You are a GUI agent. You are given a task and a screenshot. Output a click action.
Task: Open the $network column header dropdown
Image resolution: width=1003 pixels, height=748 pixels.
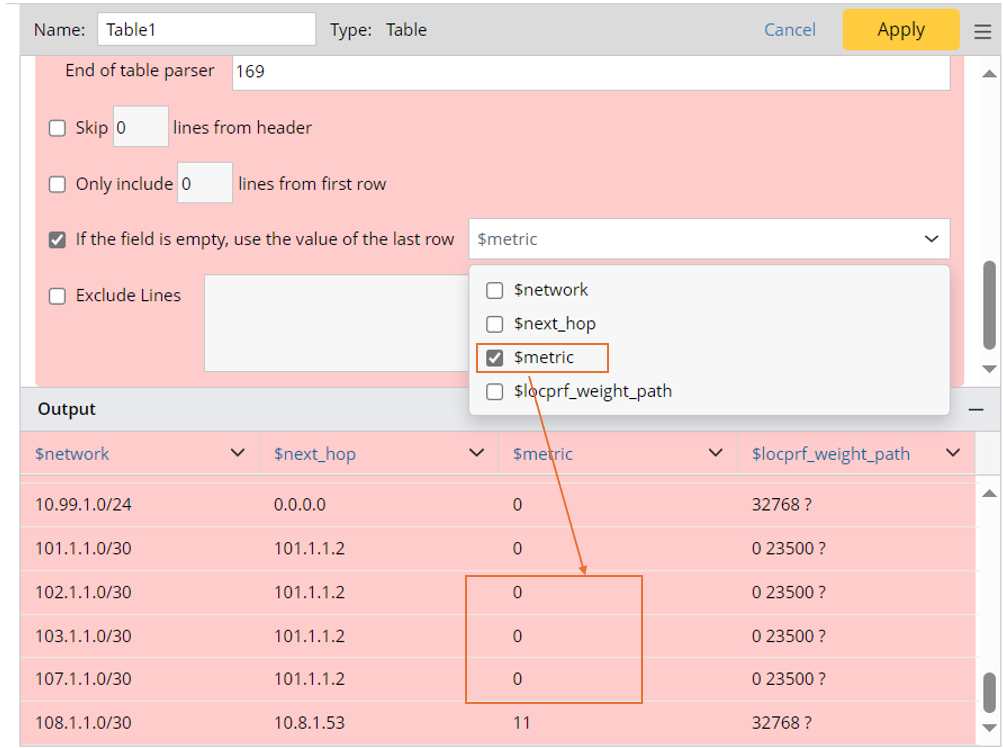(238, 454)
